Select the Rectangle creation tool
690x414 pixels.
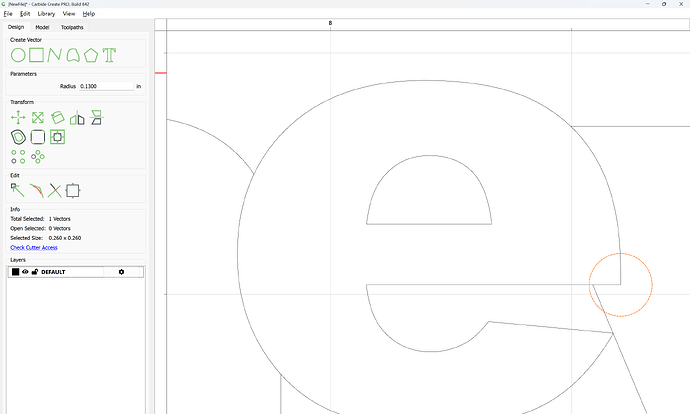pyautogui.click(x=36, y=55)
